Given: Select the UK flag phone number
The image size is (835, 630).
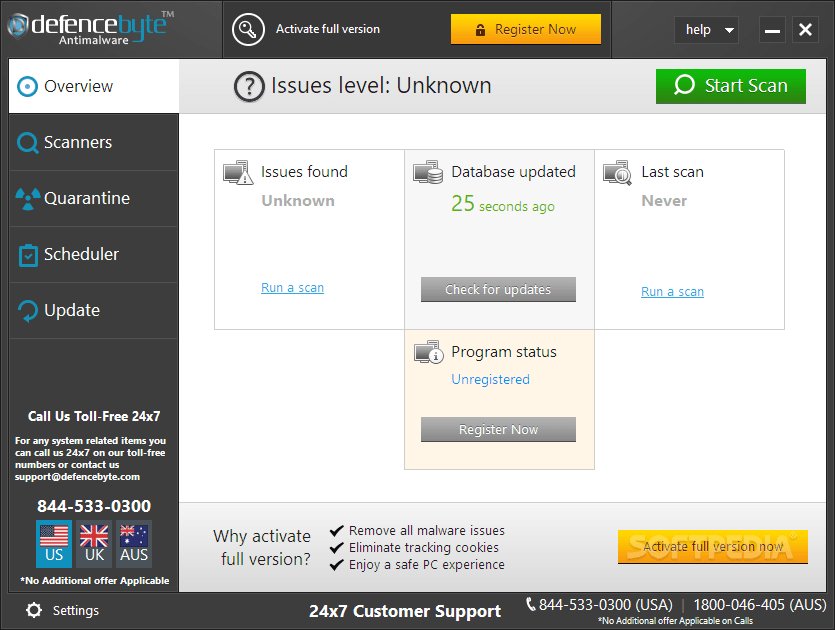Looking at the screenshot, I should point(94,543).
